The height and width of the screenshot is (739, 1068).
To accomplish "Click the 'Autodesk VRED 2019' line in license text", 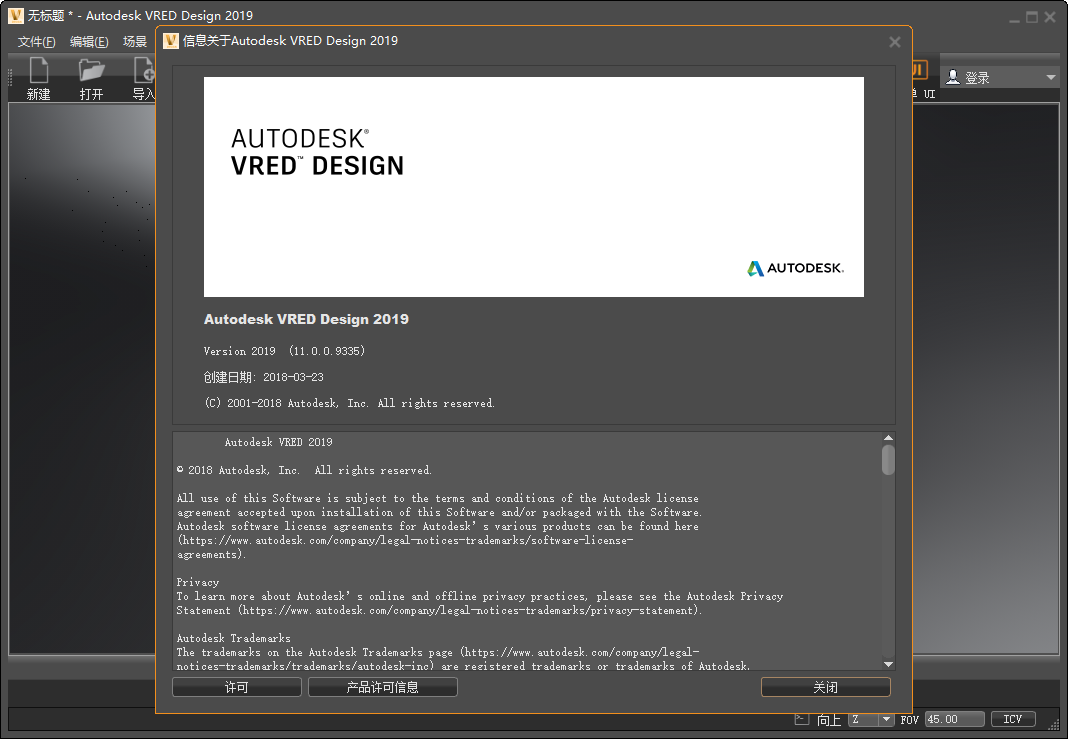I will [x=279, y=442].
